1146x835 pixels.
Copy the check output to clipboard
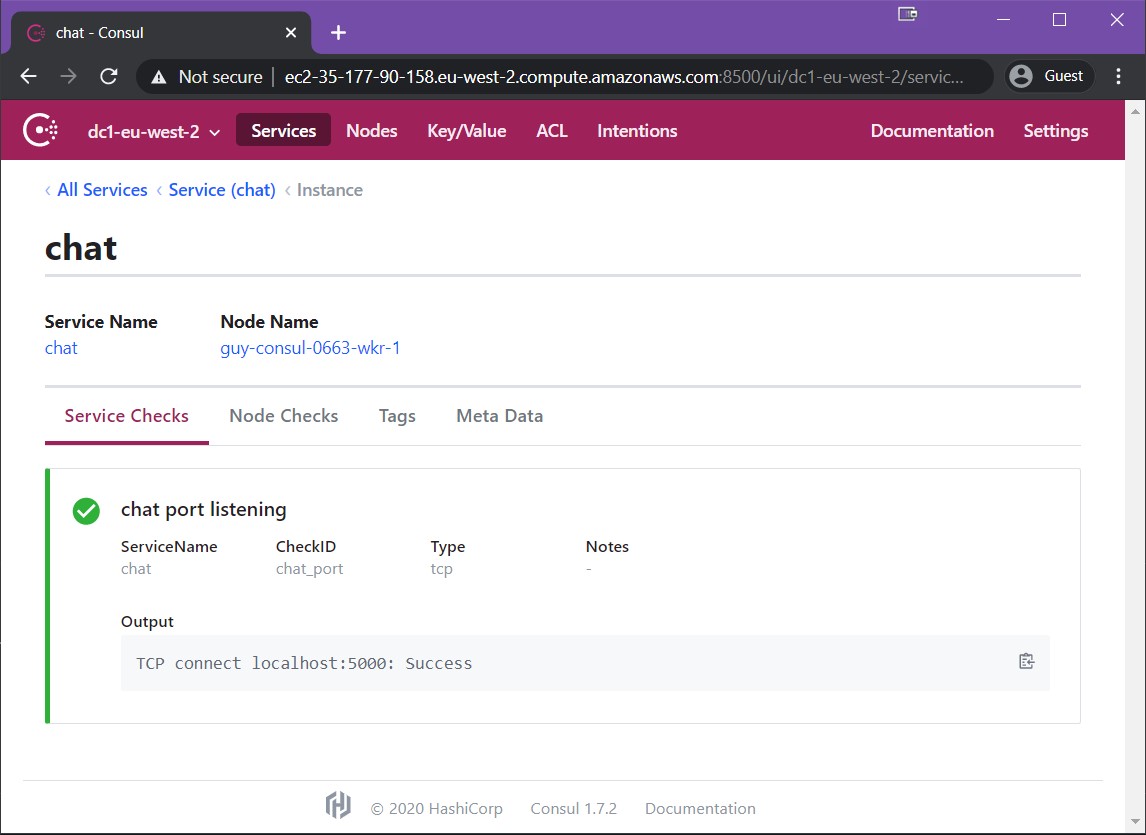click(1026, 661)
